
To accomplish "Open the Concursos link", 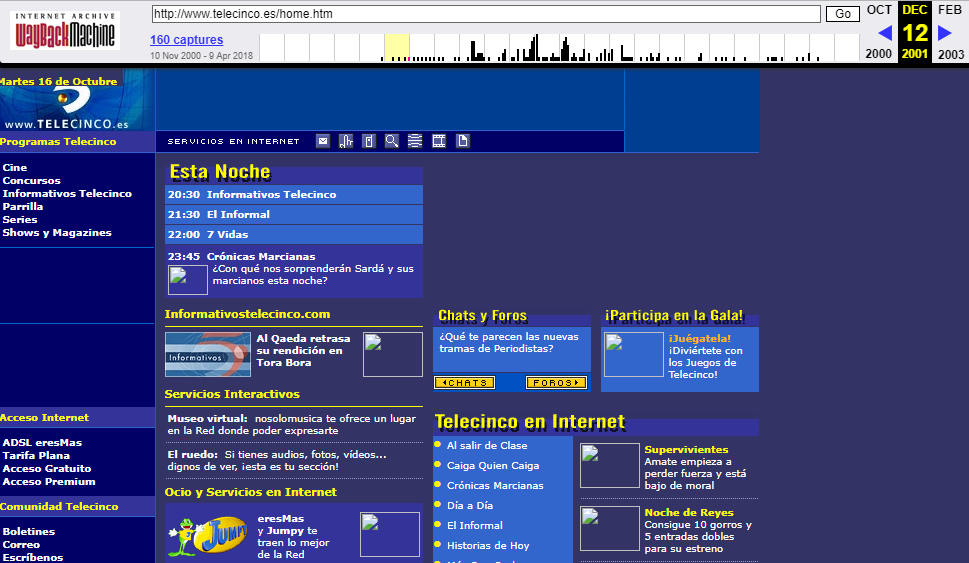I will 32,180.
